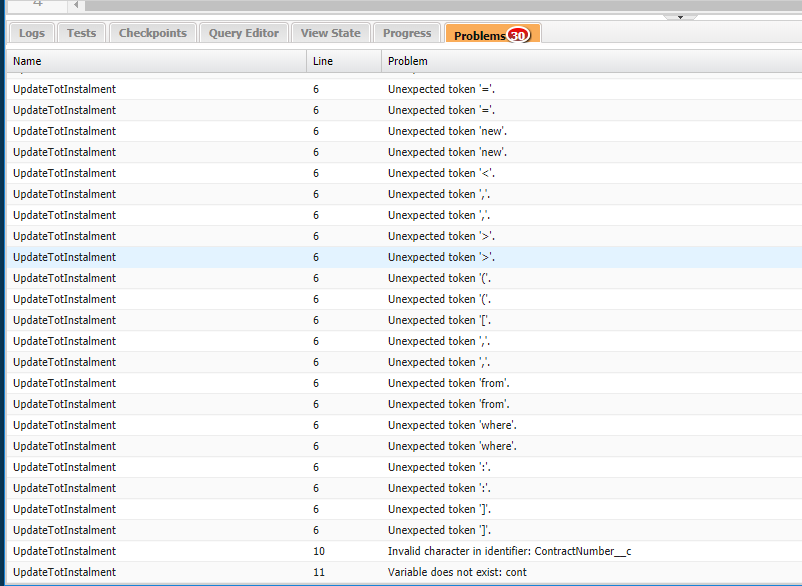
Task: Click UpdateTotInstalment name in the line 11 row
Action: (64, 572)
